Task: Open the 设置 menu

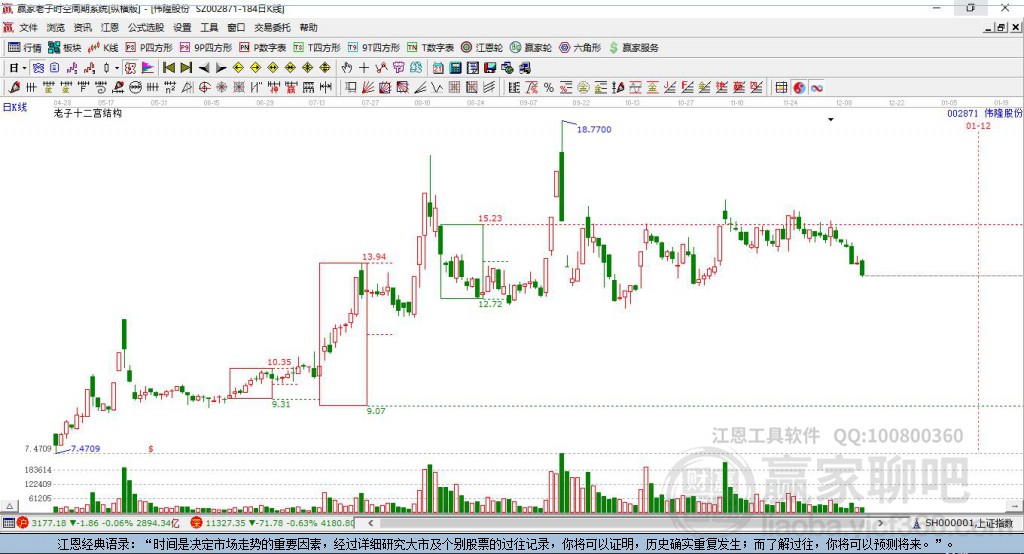Action: (x=182, y=27)
